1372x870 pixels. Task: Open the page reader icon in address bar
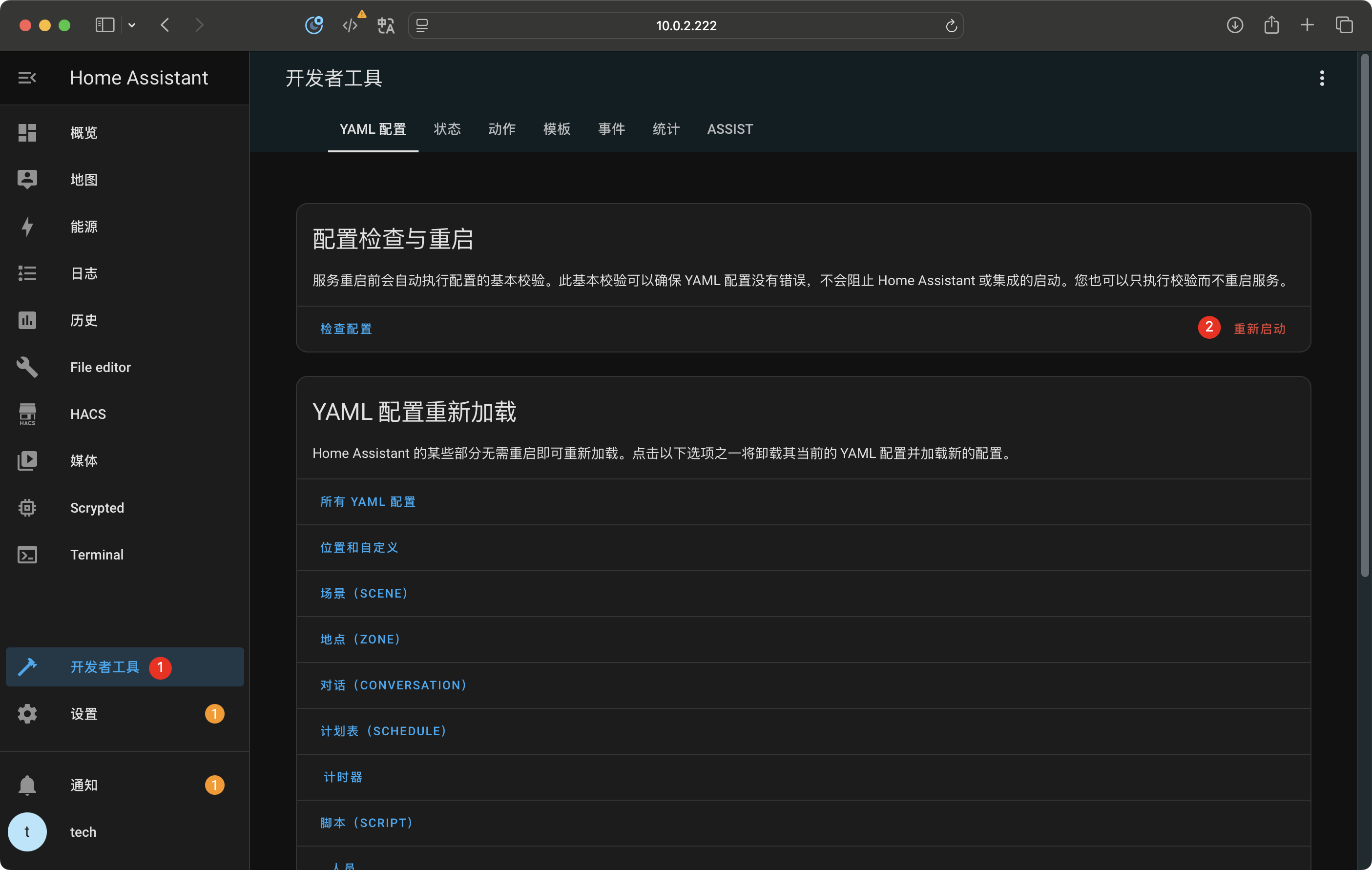422,26
